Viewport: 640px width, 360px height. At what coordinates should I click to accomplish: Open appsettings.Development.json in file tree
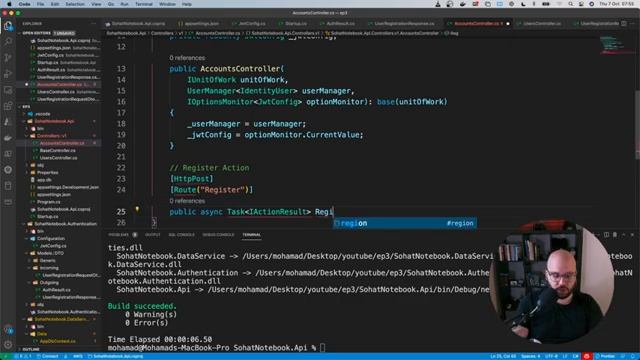(x=65, y=187)
